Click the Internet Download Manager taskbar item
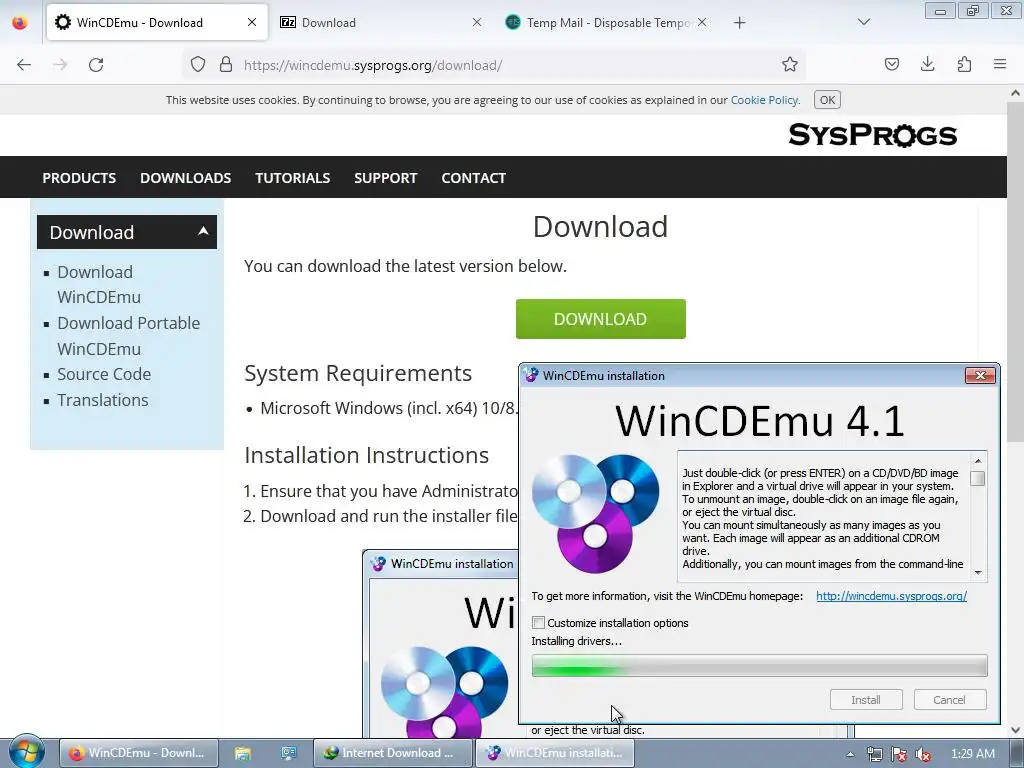 [x=392, y=753]
